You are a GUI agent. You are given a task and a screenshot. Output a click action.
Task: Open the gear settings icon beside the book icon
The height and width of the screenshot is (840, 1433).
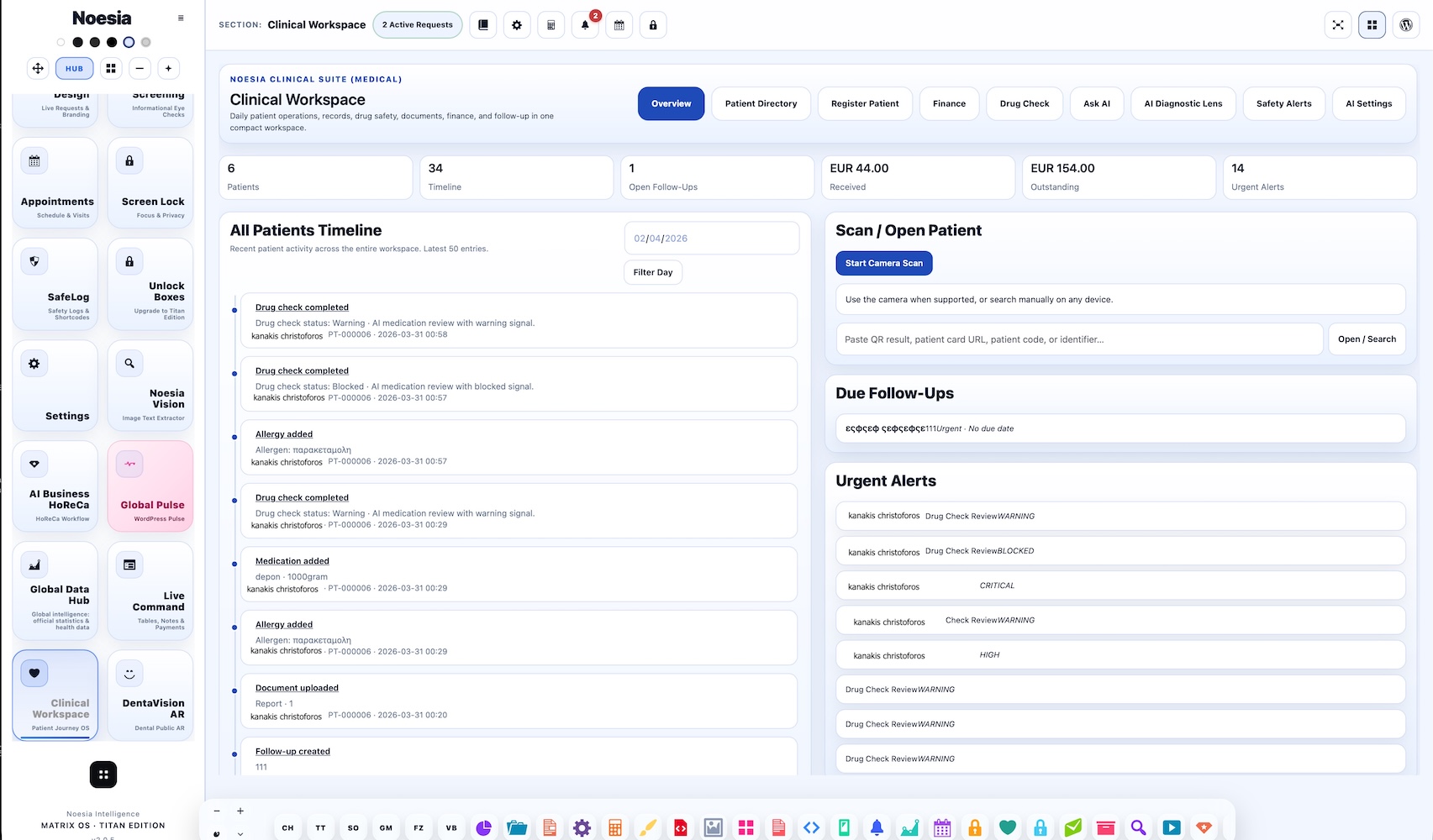[517, 25]
